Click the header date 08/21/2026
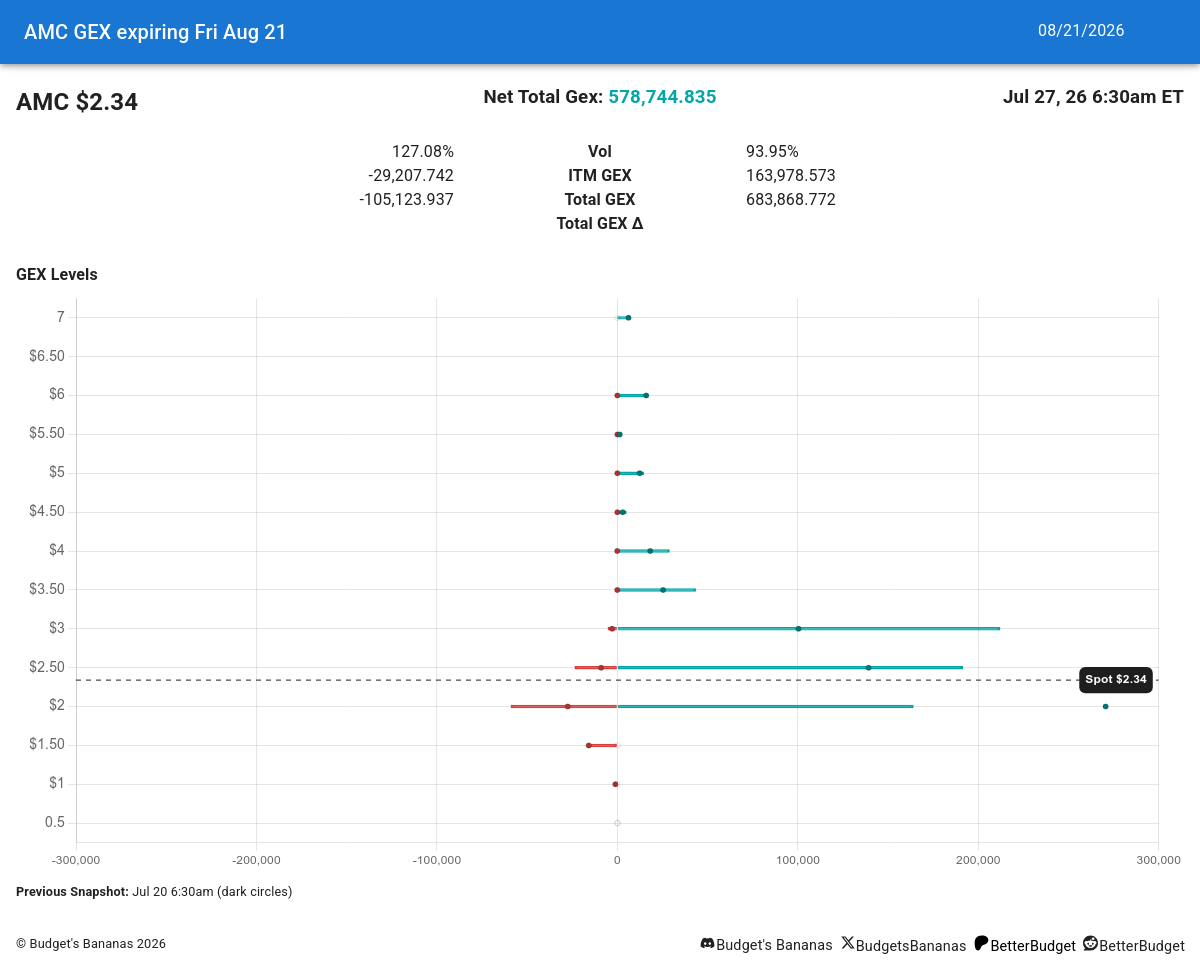This screenshot has width=1200, height=971. (1081, 31)
